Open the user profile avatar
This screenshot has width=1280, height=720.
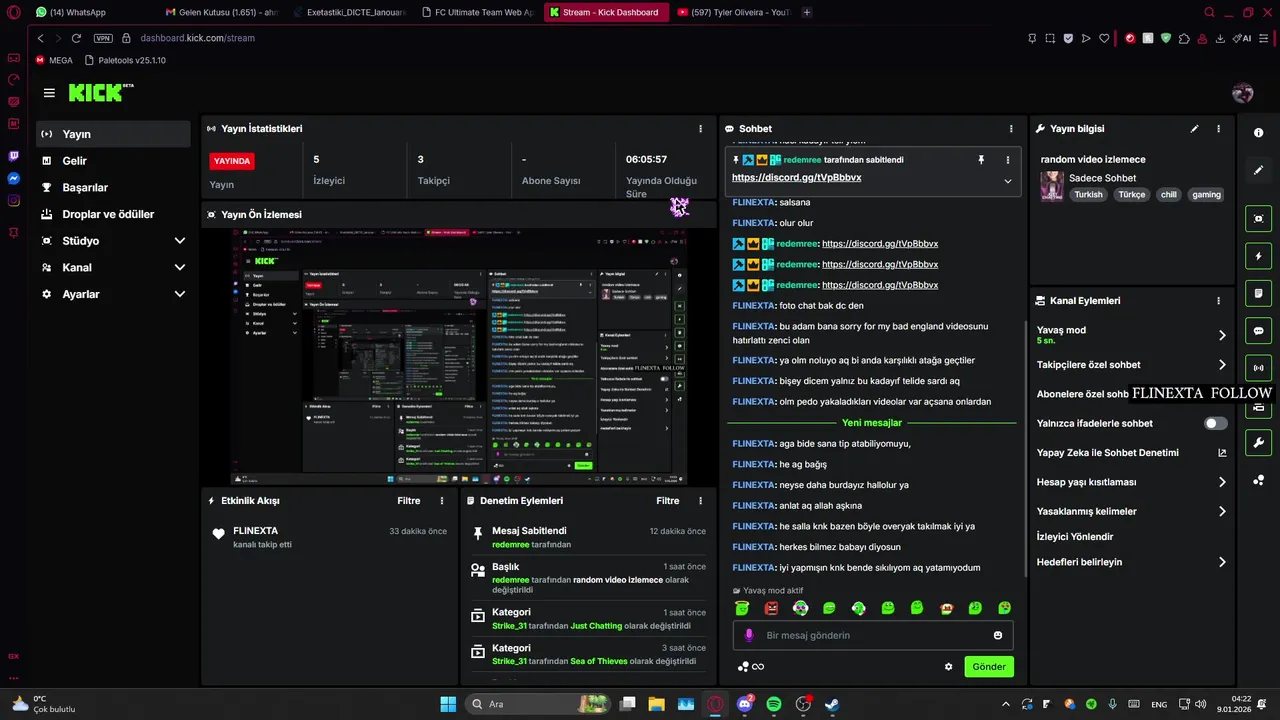click(1243, 93)
